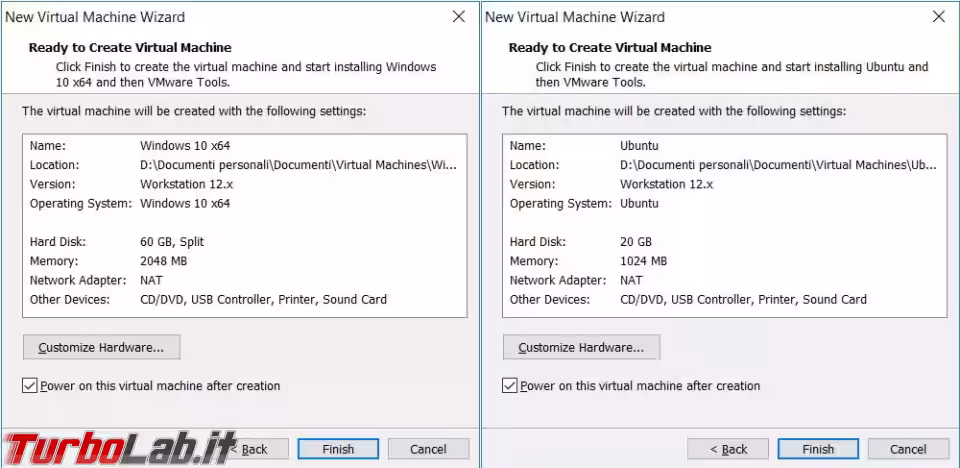960x468 pixels.
Task: Select the '1024 MB' memory value
Action: pos(643,261)
